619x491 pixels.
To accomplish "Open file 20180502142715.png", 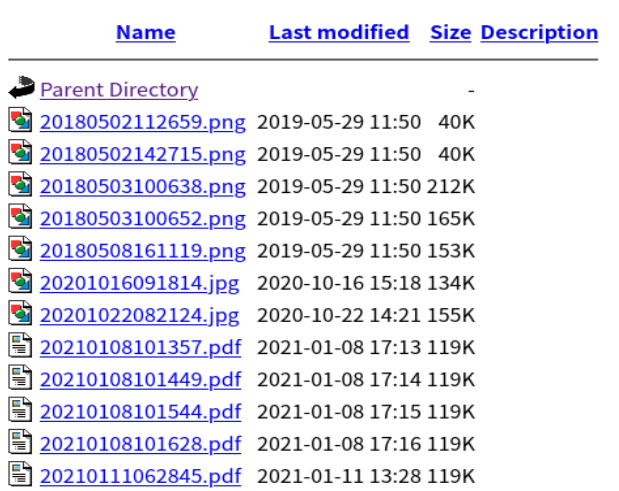I will pyautogui.click(x=143, y=154).
